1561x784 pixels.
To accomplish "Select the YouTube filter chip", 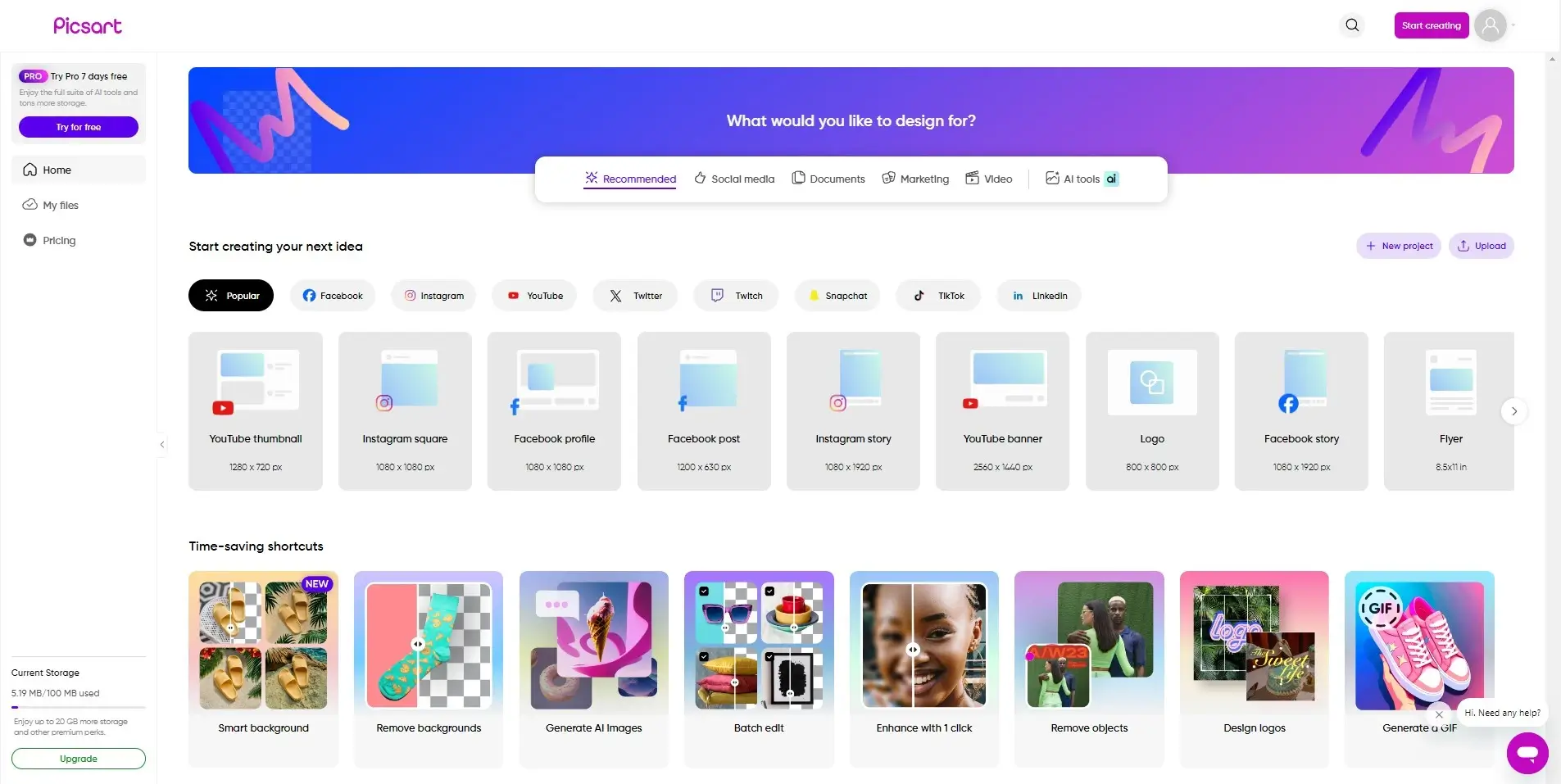I will pos(534,296).
